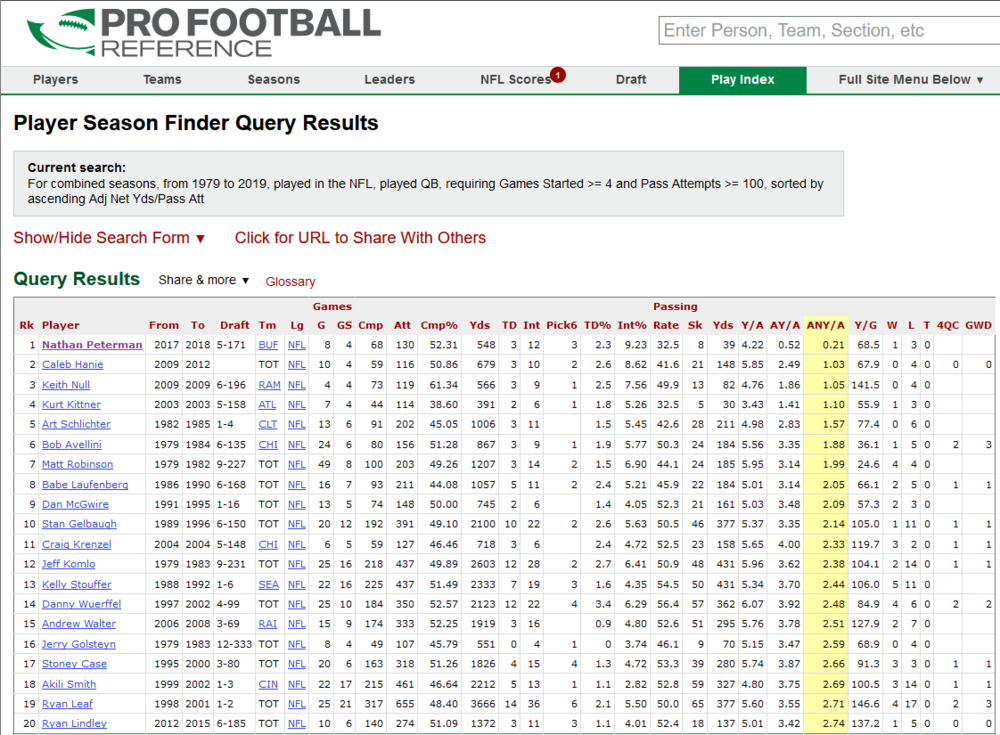Open the Players menu
This screenshot has width=1000, height=735.
[55, 80]
